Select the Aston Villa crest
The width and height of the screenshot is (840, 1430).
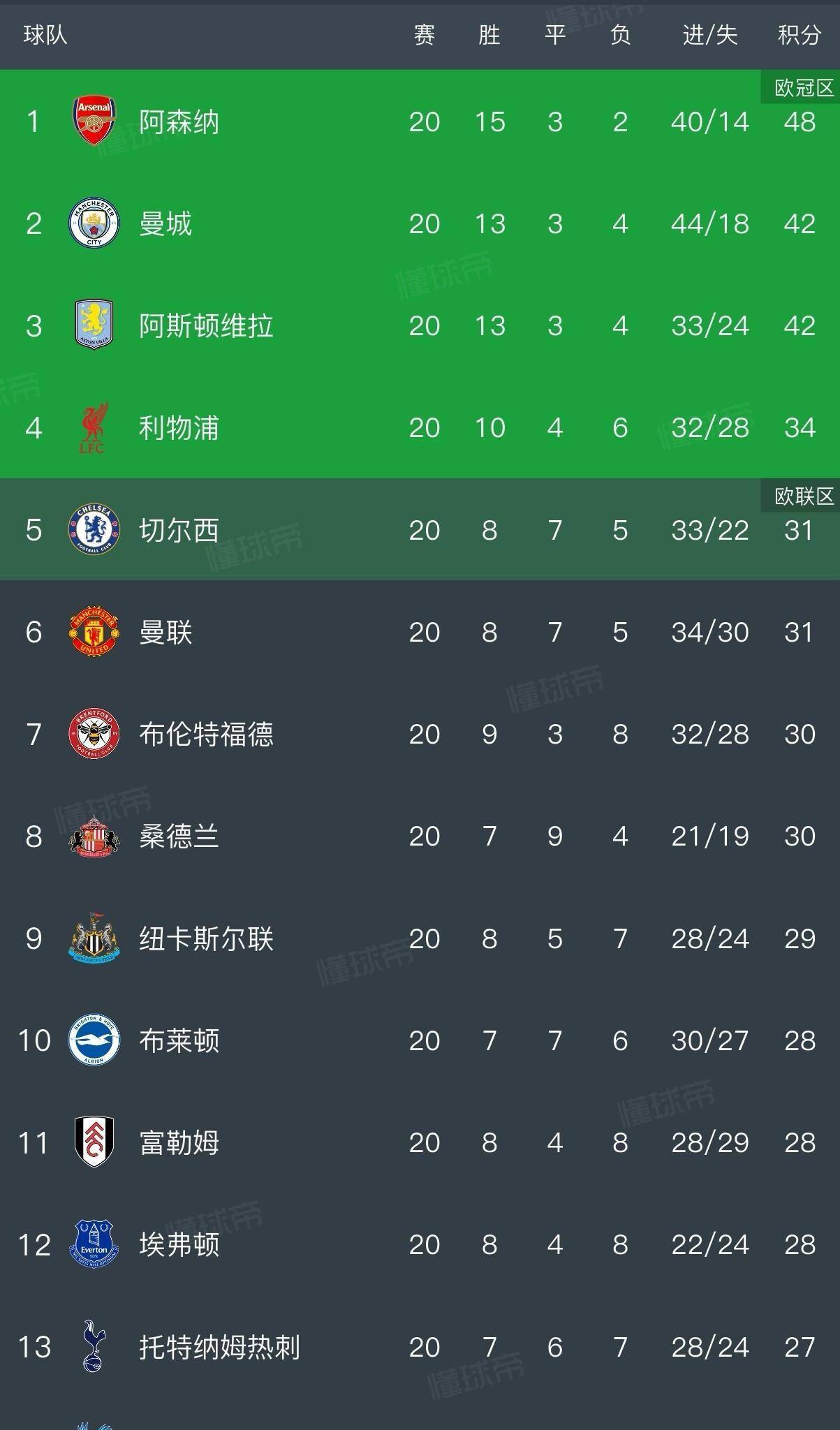[x=94, y=325]
